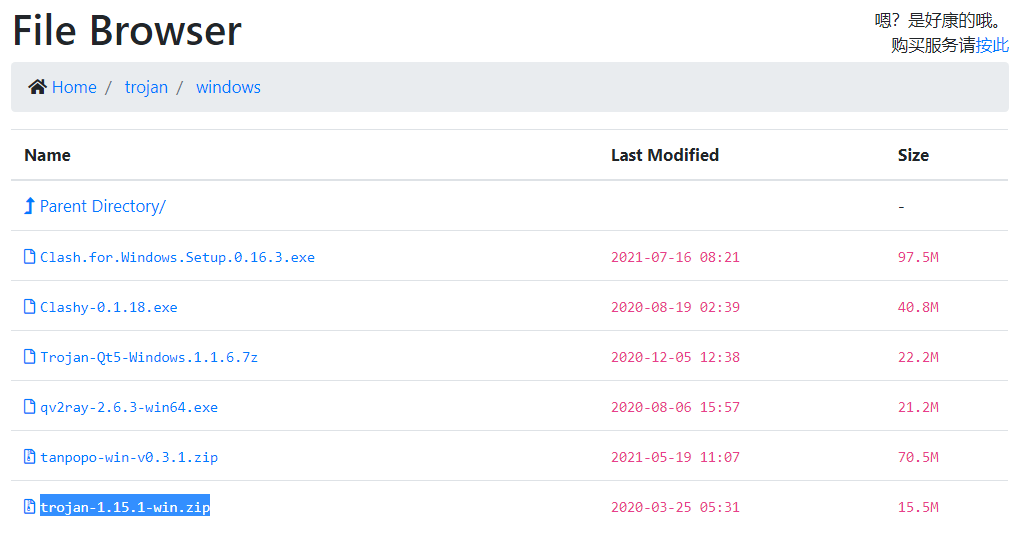Click the blue 按此 purchase link
Viewport: 1019px width, 543px height.
point(992,45)
